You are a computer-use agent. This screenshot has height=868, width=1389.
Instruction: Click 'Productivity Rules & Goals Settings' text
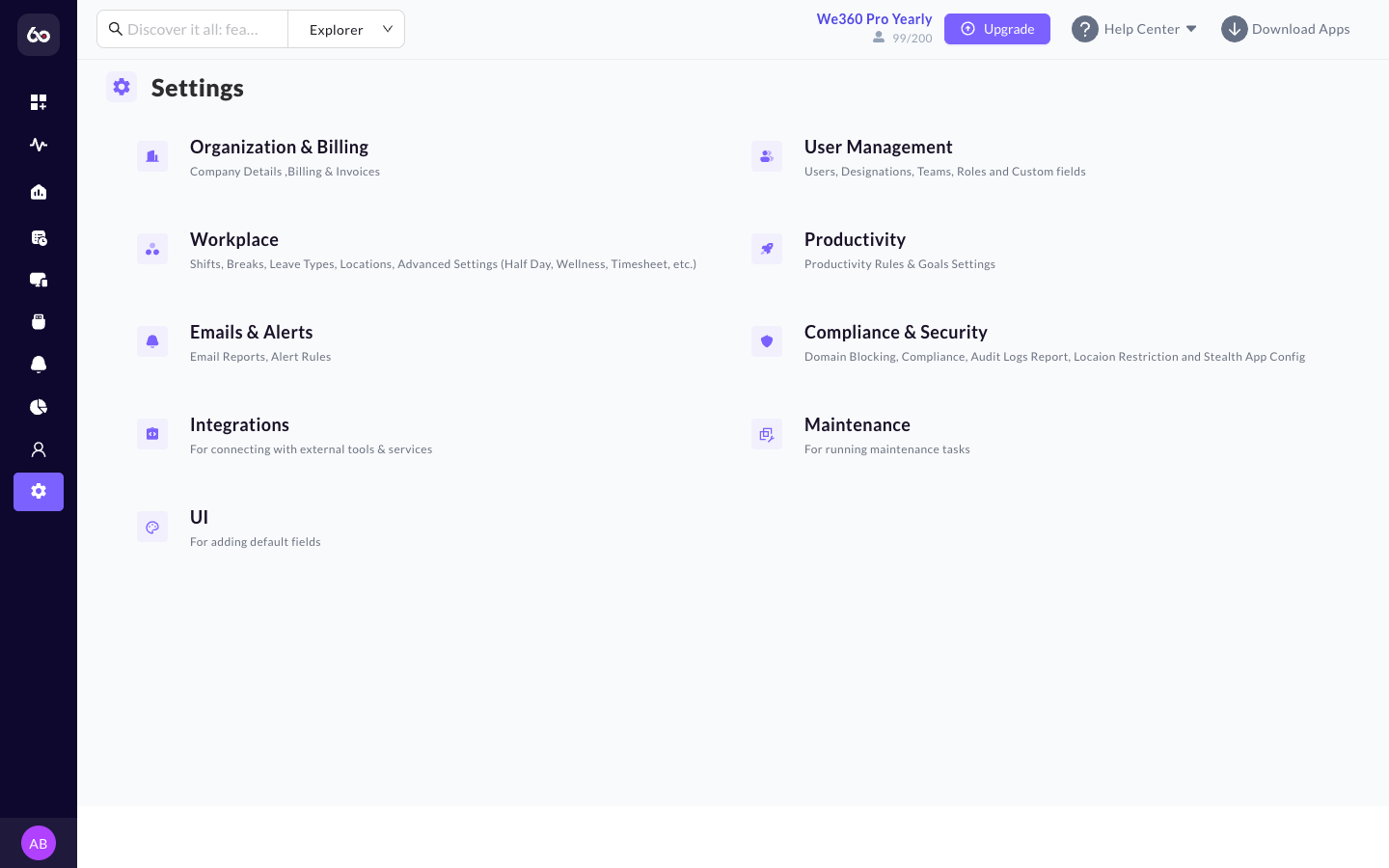pos(900,264)
